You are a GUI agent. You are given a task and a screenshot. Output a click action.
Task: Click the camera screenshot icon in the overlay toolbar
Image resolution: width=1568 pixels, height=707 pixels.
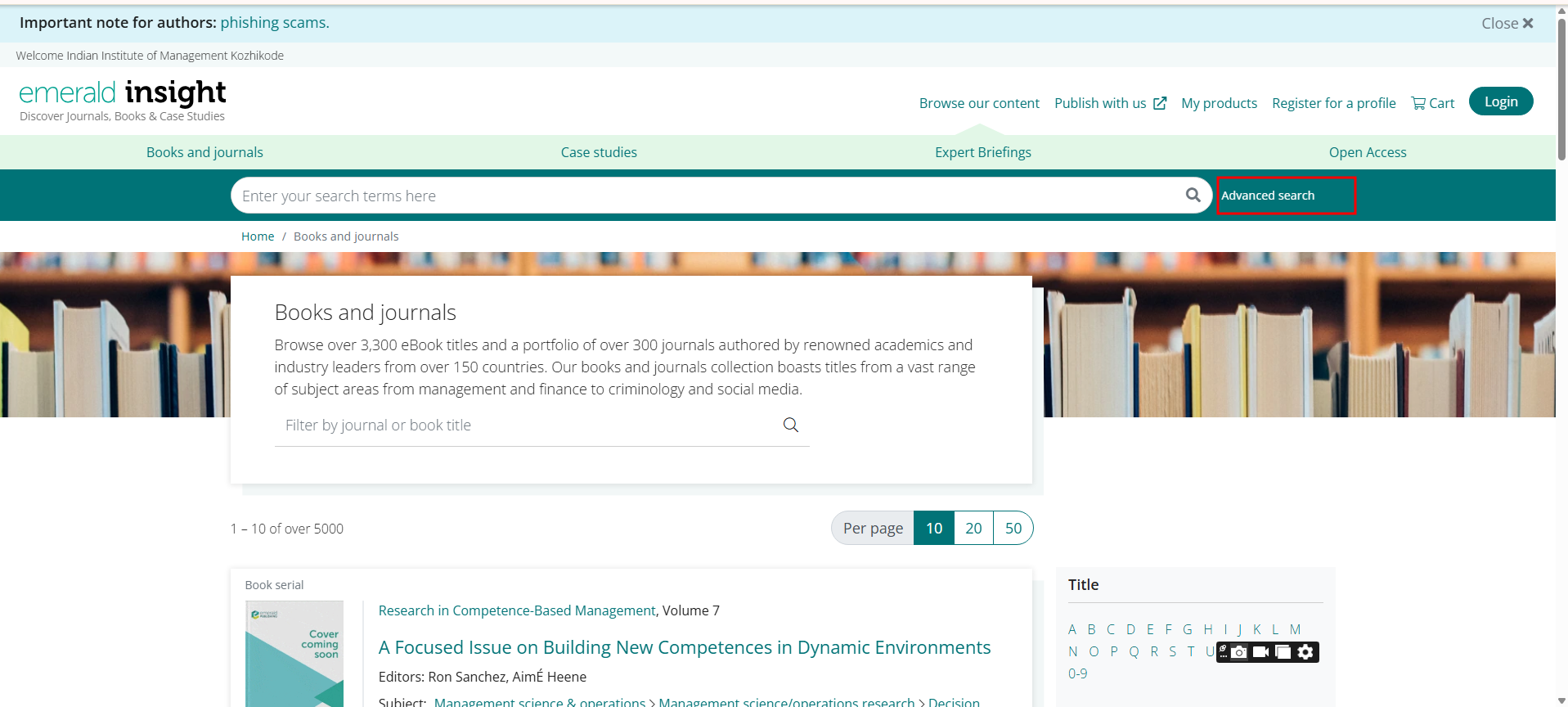click(x=1239, y=652)
